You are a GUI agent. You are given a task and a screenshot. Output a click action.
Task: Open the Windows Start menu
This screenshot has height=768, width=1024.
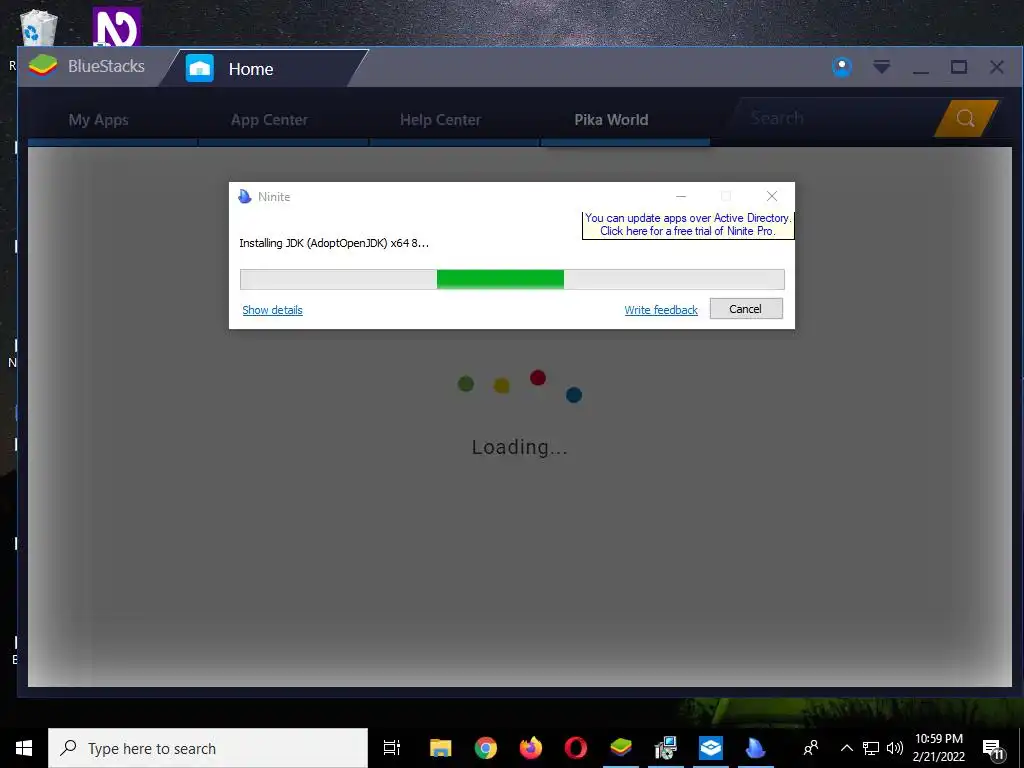[24, 748]
